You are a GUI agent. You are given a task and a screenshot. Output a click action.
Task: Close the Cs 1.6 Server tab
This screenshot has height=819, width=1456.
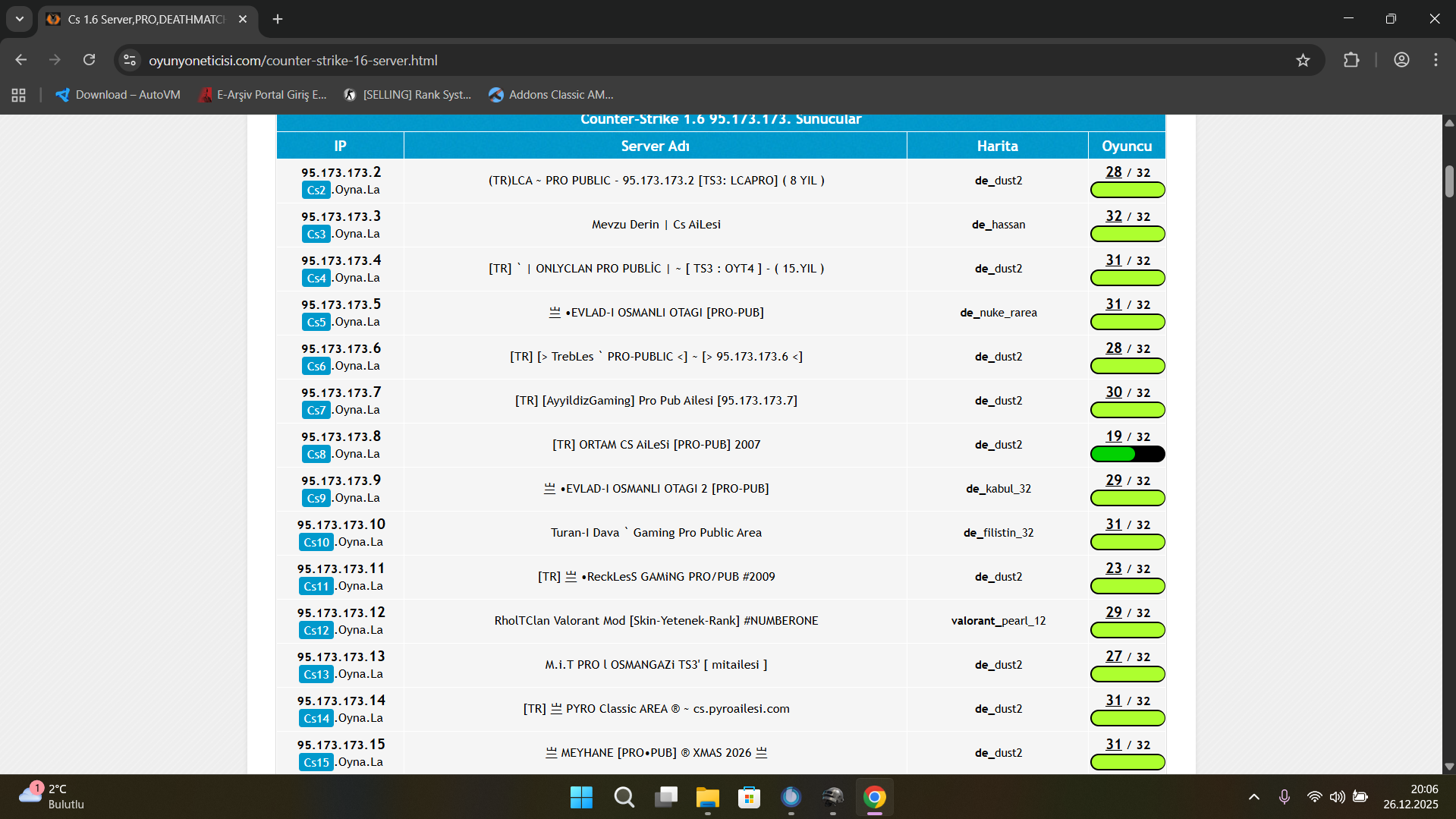point(243,19)
